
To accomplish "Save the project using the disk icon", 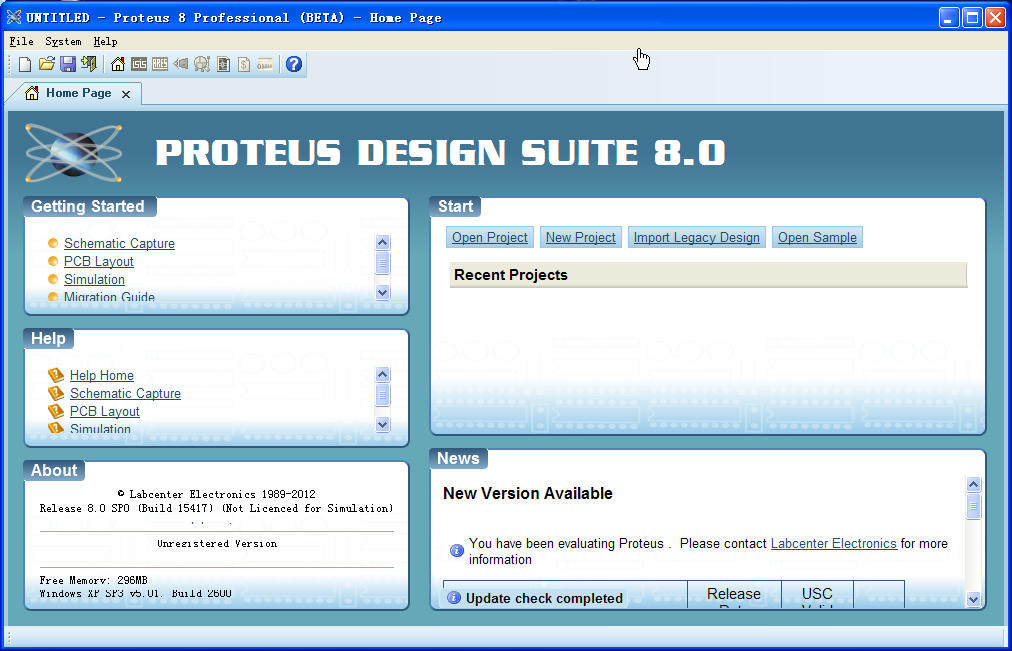I will pyautogui.click(x=68, y=63).
